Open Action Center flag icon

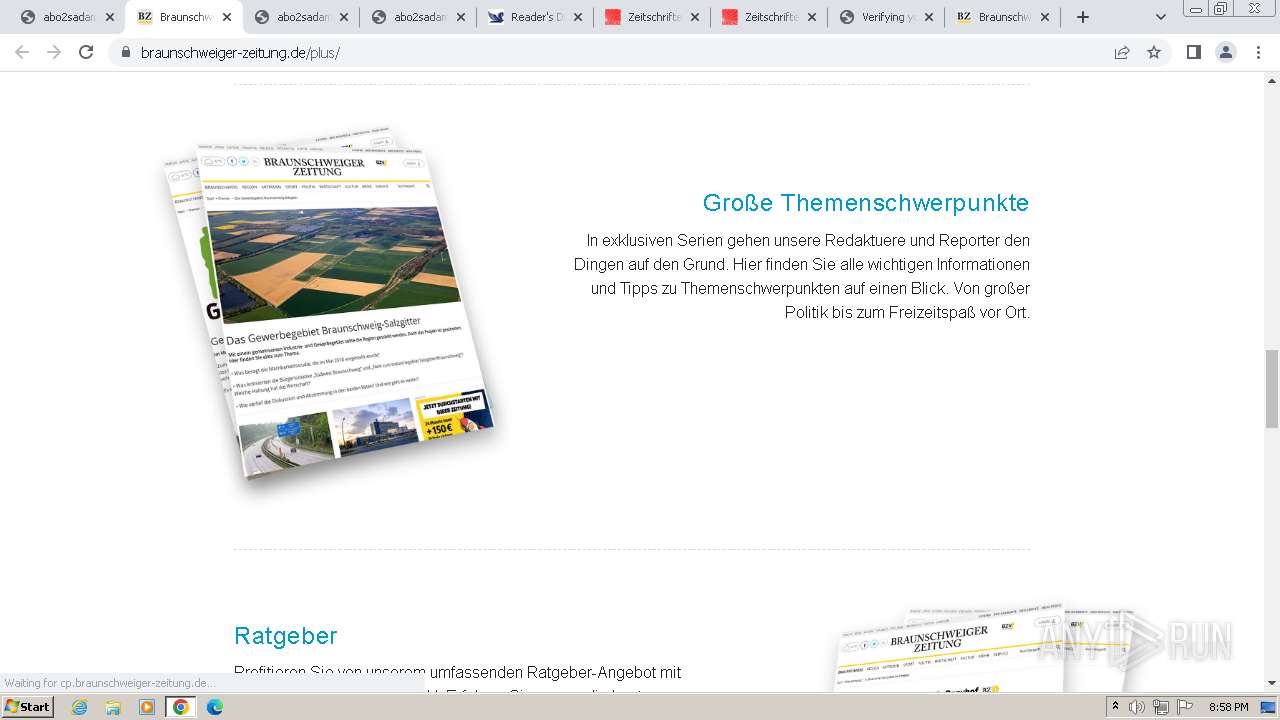(1185, 707)
